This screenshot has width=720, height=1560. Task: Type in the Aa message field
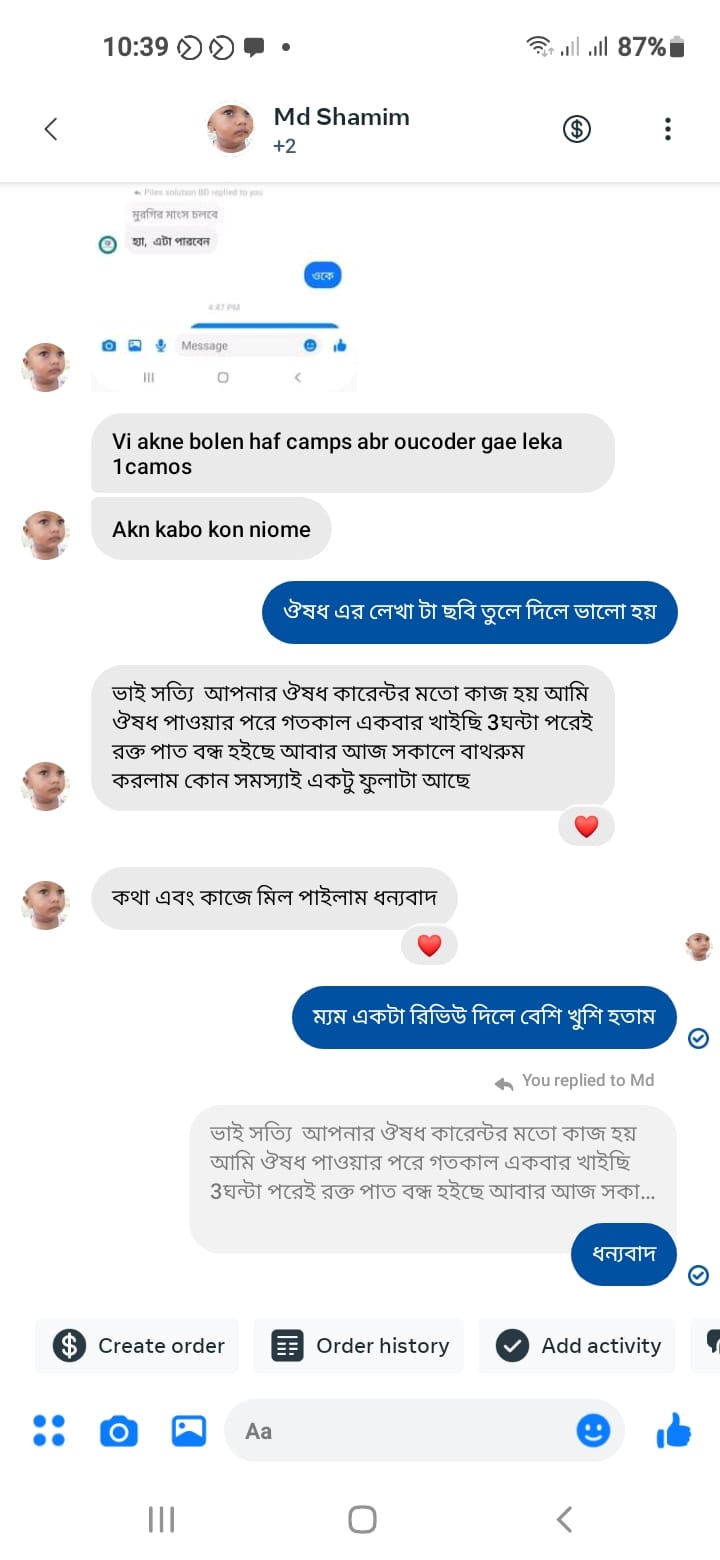pyautogui.click(x=400, y=1431)
